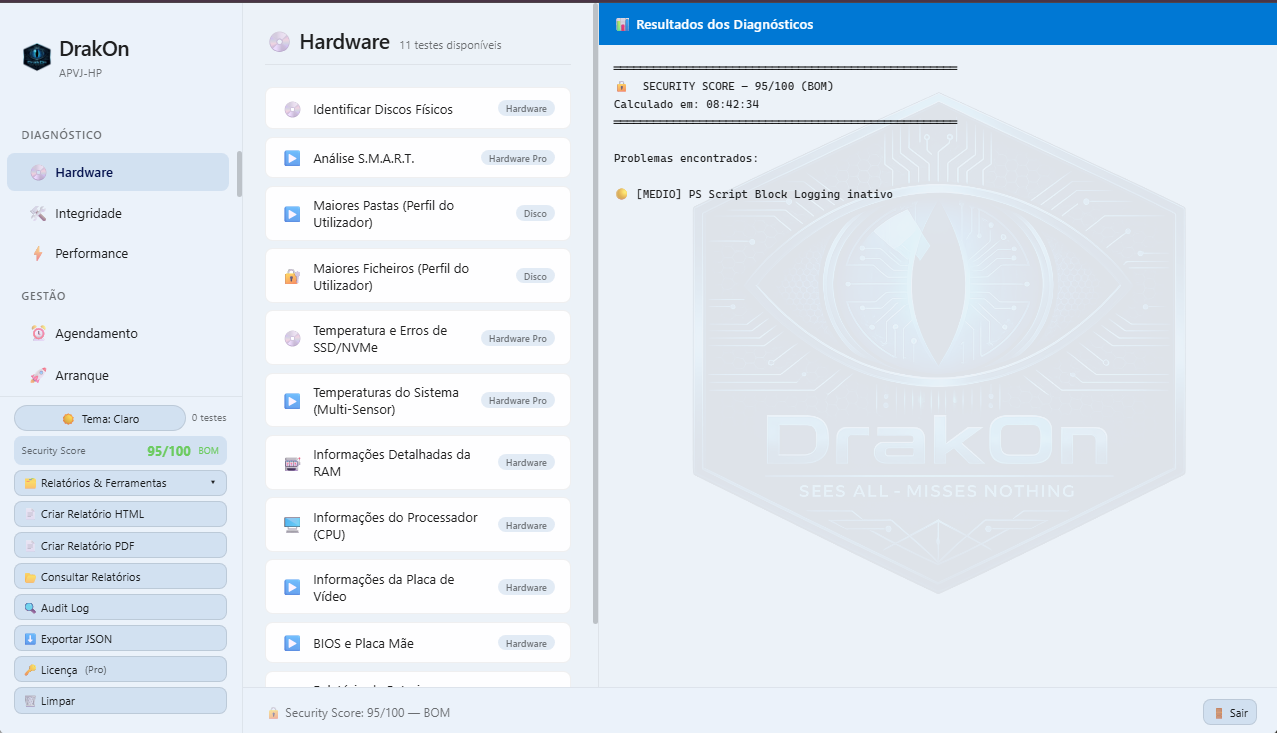Viewport: 1277px width, 733px height.
Task: Click Criar Relatório HTML button
Action: pos(120,514)
